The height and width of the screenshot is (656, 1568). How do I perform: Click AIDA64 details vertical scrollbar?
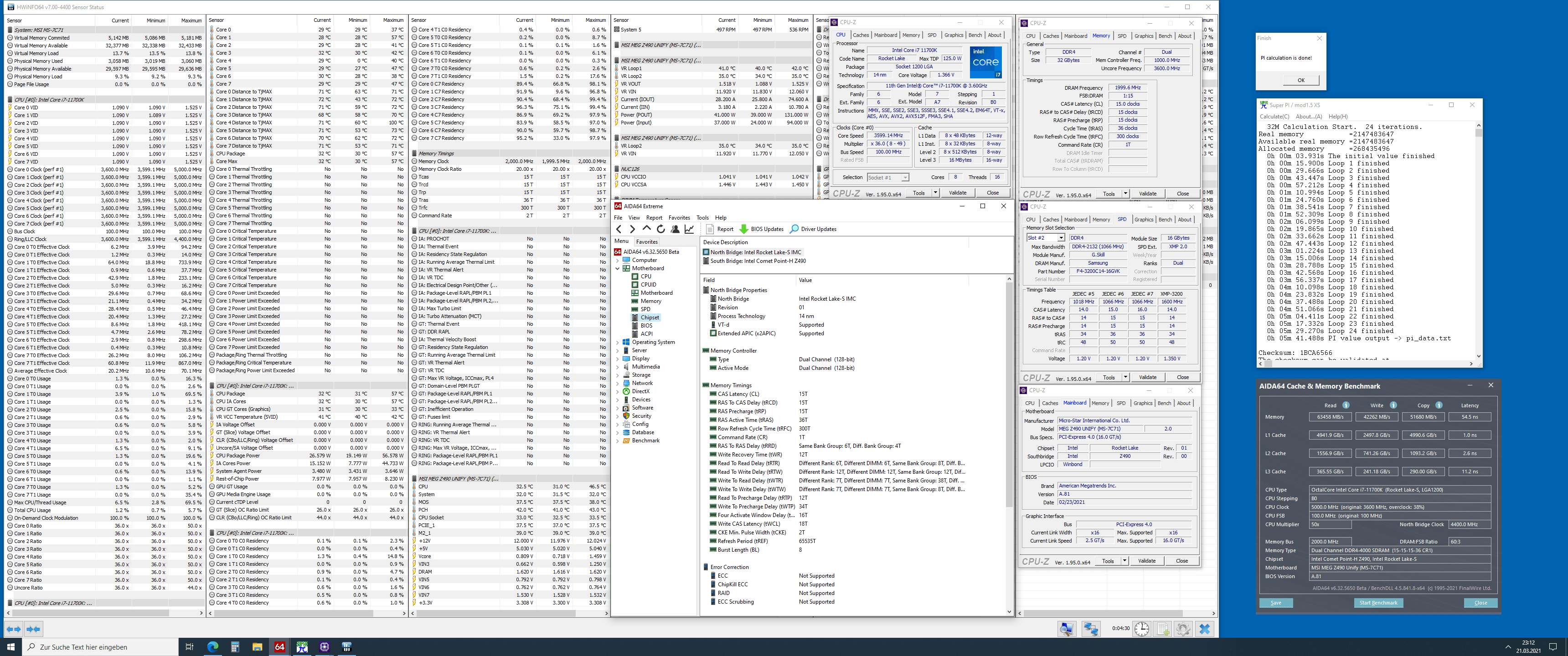click(1009, 446)
